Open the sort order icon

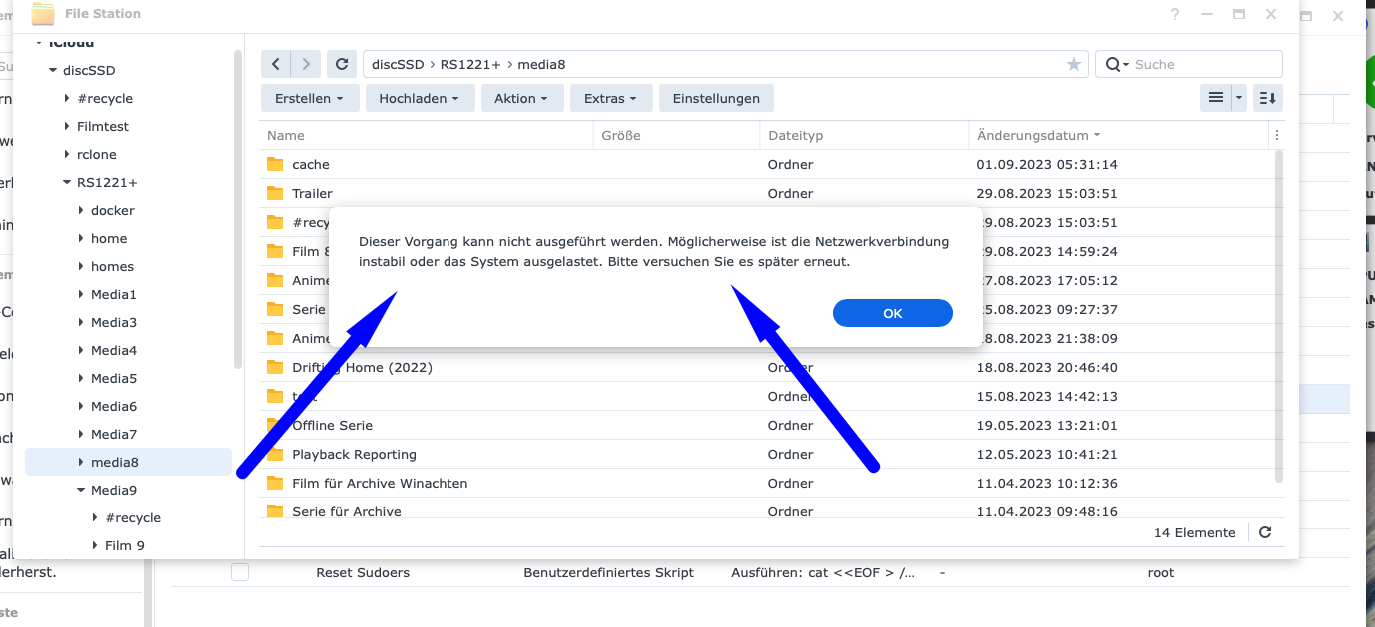(x=1267, y=98)
